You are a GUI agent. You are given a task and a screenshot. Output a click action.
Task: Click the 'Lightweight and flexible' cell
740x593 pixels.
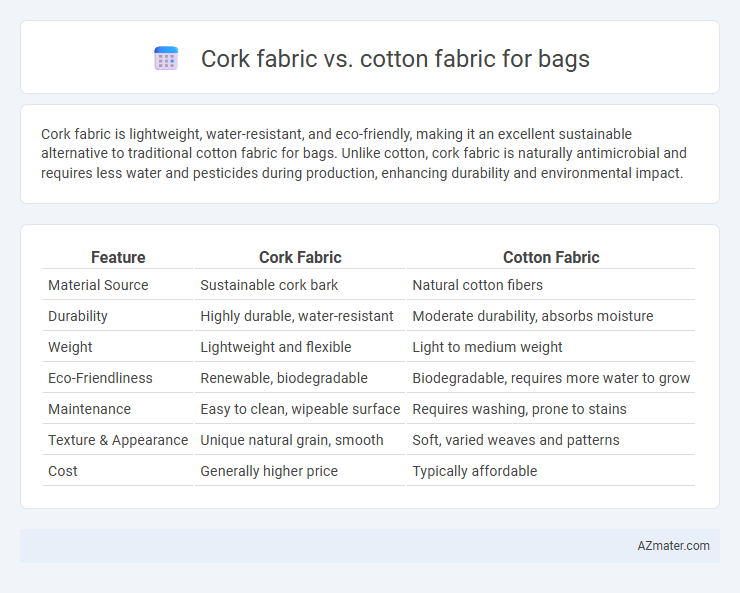[276, 347]
